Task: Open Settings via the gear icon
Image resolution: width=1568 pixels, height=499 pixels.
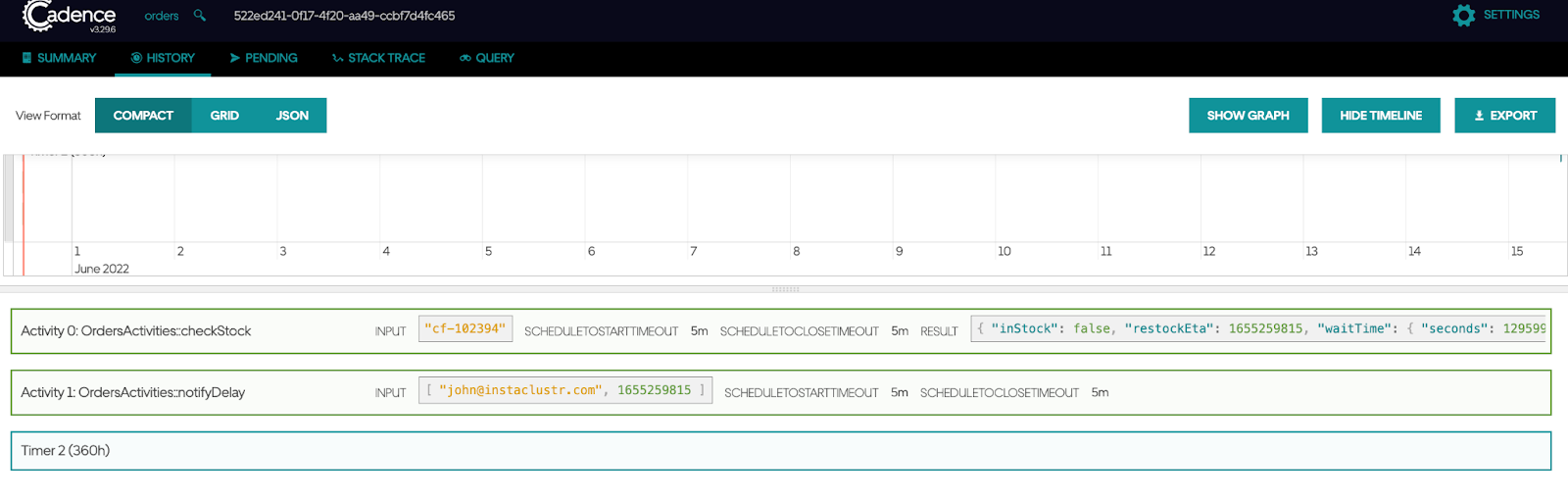Action: pos(1463,16)
